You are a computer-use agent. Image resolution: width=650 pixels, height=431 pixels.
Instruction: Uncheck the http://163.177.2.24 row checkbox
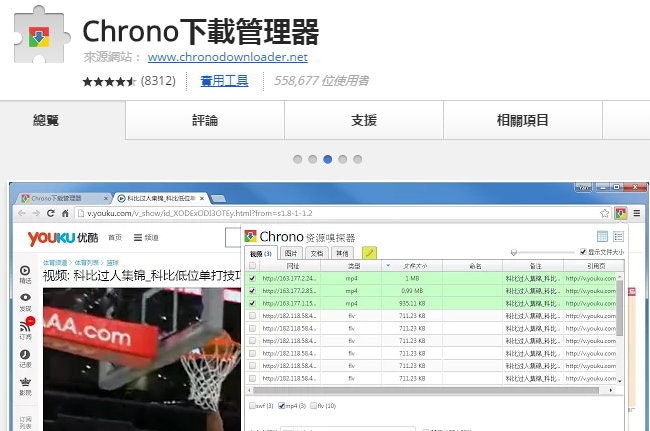coord(252,278)
